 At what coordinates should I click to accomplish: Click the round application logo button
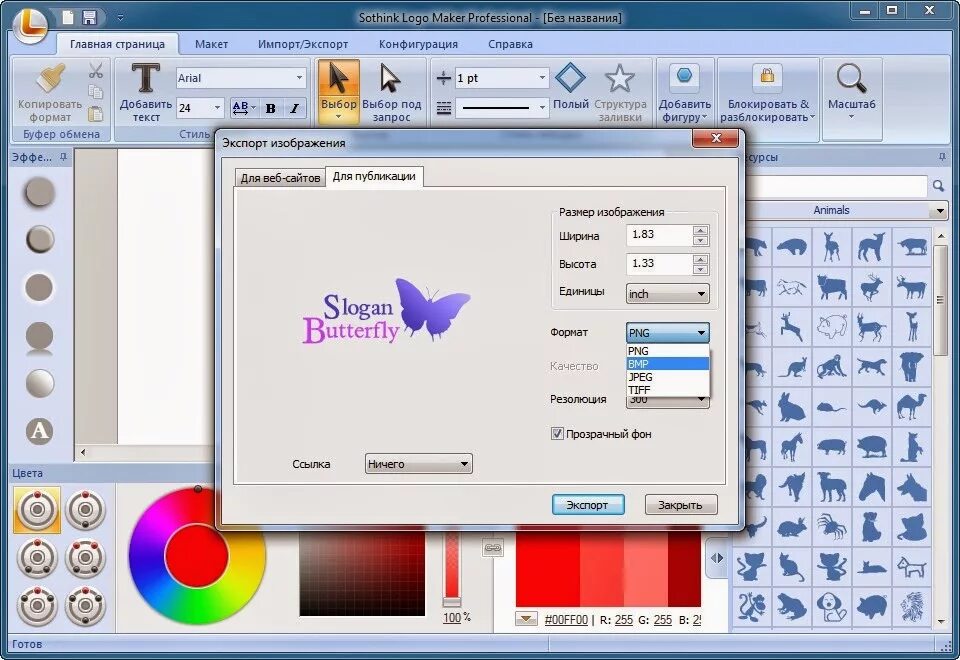[30, 24]
